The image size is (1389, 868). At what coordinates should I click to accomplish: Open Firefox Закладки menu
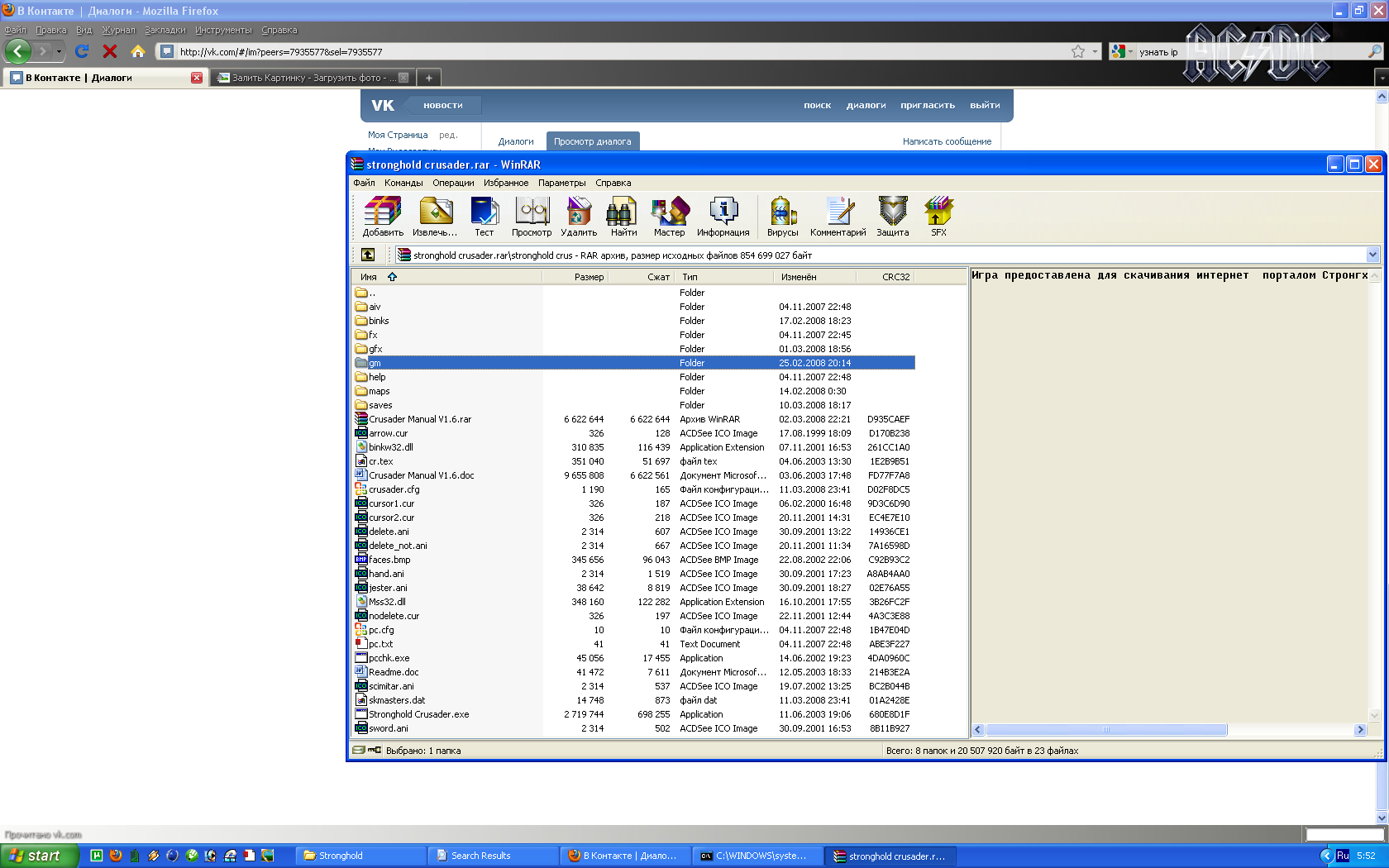(x=165, y=30)
